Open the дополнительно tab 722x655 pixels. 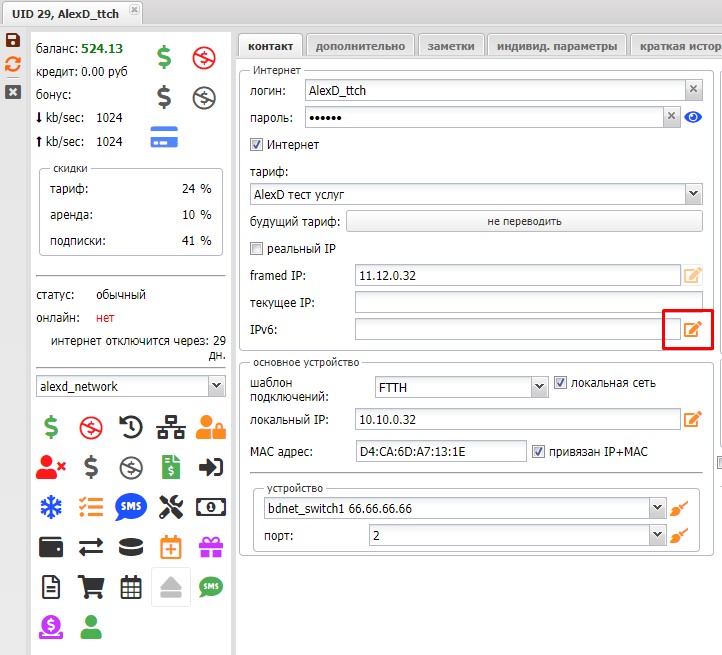360,46
